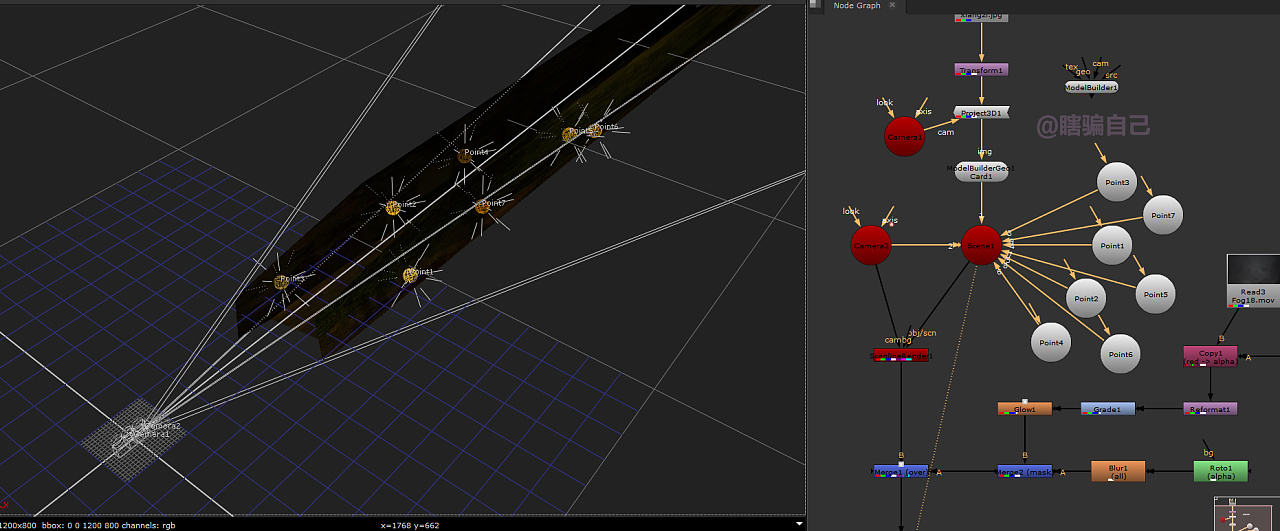Click the 'bbox: 0 0 1200 800' status text
This screenshot has width=1280, height=531.
click(79, 525)
